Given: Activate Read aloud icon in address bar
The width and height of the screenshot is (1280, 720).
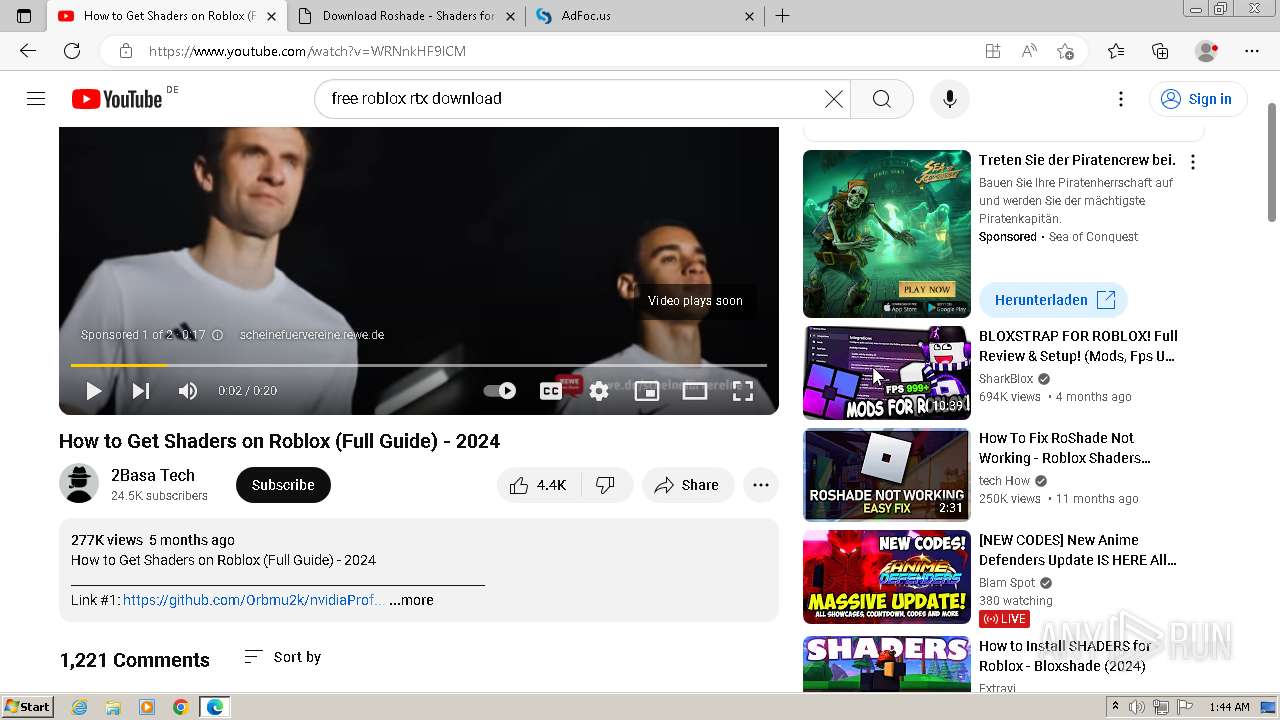Looking at the screenshot, I should pos(1029,51).
